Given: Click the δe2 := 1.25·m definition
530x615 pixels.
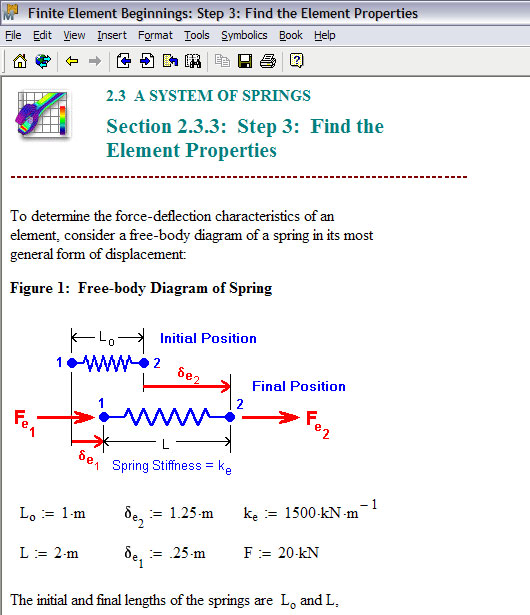Looking at the screenshot, I should point(169,516).
